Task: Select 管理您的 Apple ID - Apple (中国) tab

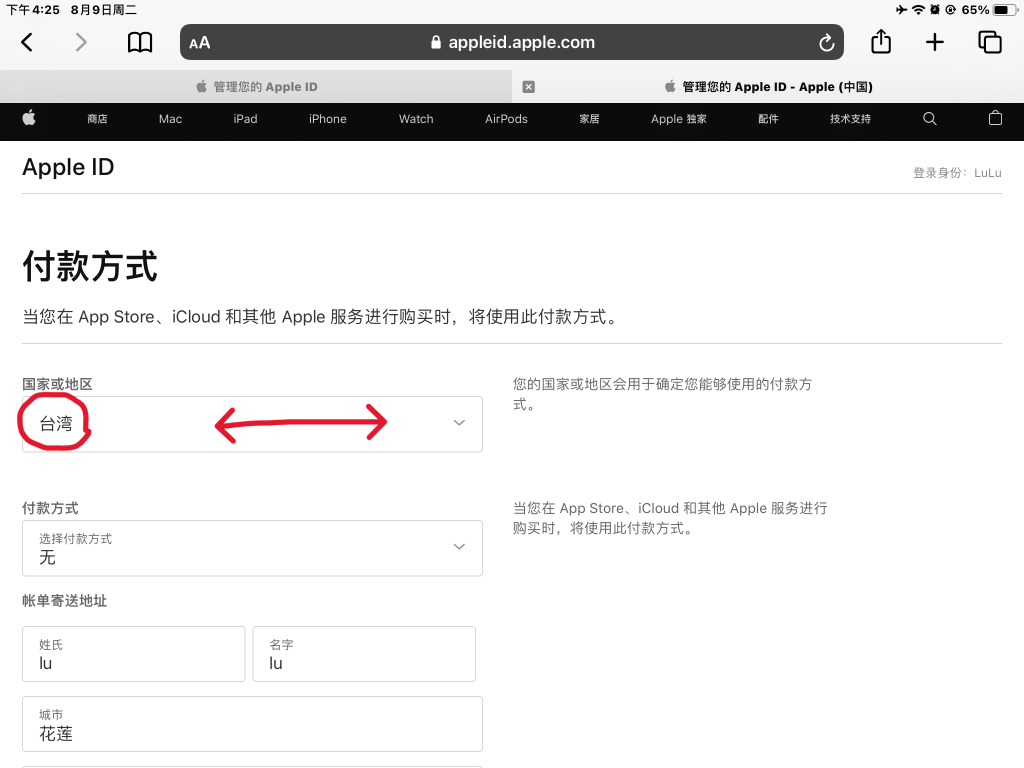Action: point(768,87)
